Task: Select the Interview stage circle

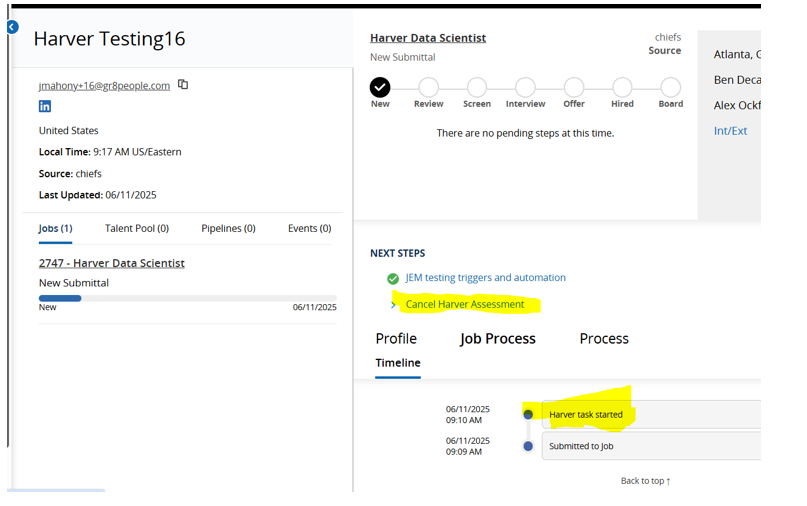Action: (525, 88)
